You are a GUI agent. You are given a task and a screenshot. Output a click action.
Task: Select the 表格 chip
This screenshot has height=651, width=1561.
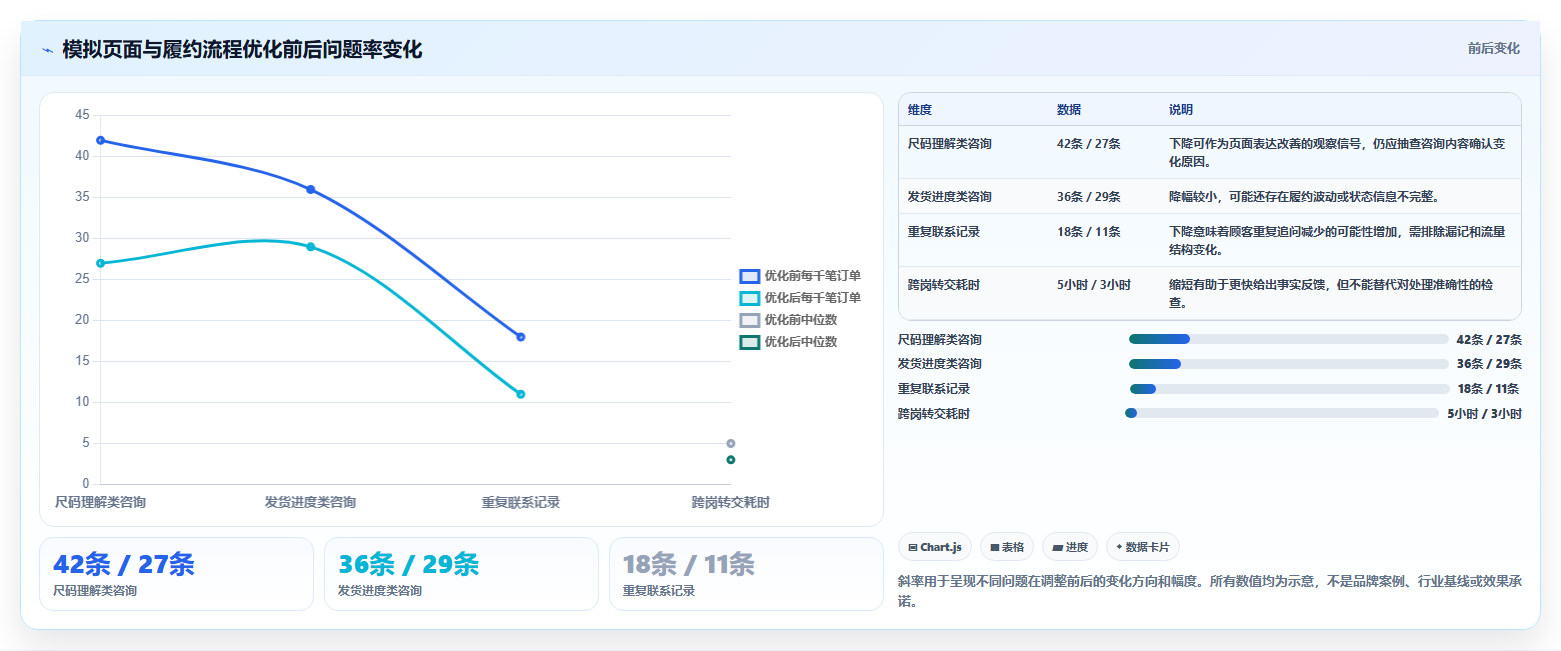[1006, 547]
